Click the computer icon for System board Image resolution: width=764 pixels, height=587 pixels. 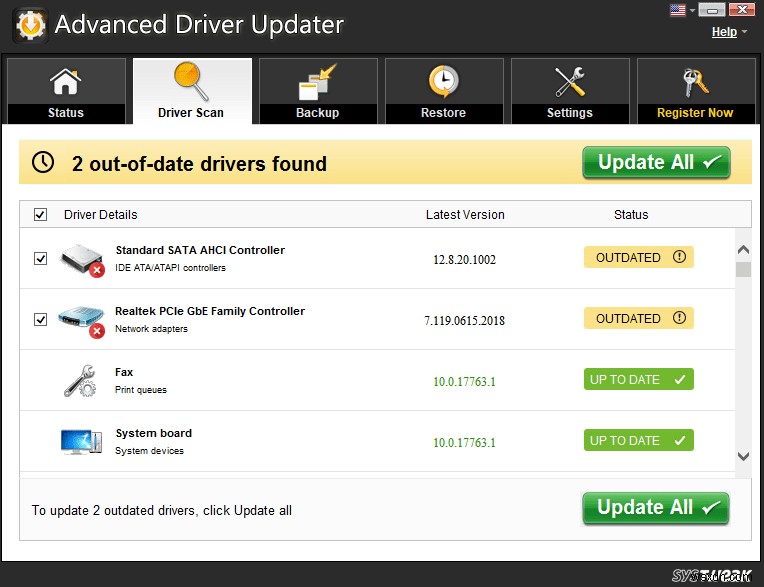click(81, 442)
